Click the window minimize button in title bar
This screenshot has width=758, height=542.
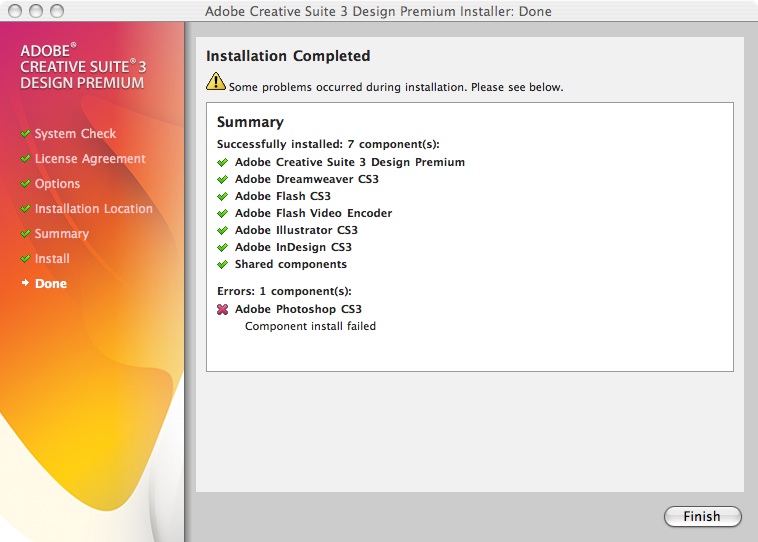(x=36, y=11)
